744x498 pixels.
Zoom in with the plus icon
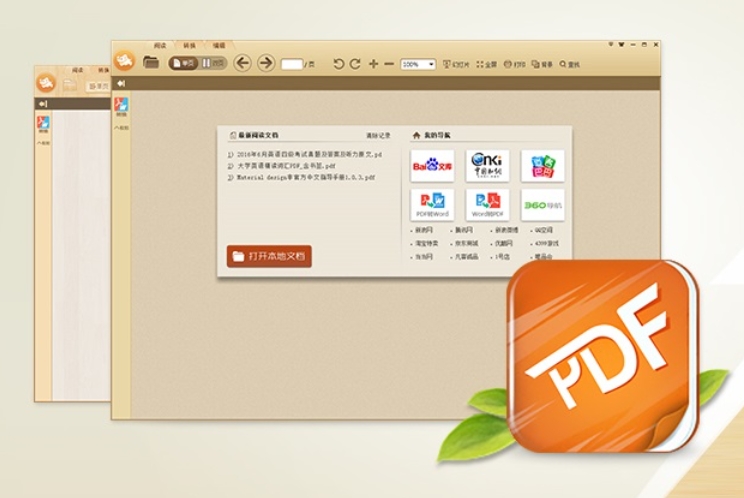(x=373, y=64)
